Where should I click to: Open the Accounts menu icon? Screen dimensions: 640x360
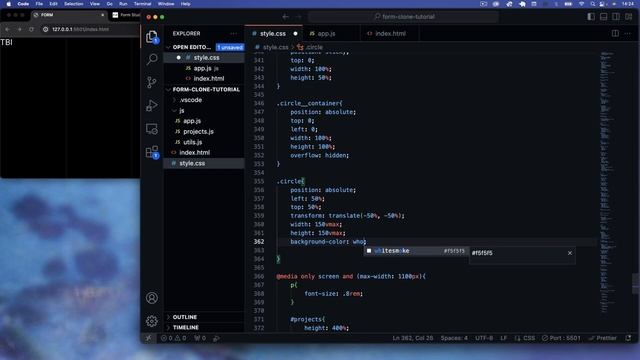tap(152, 298)
